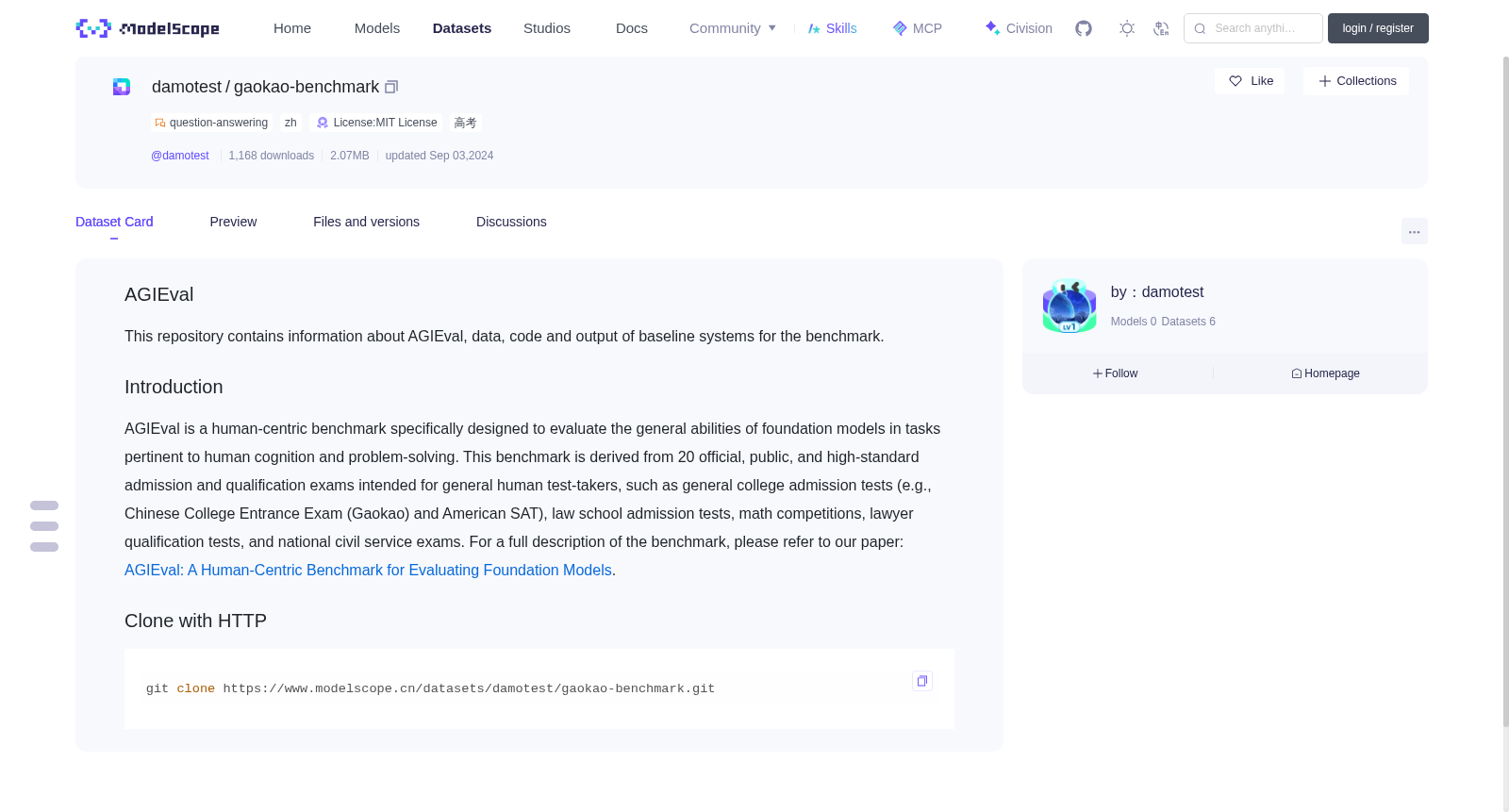1509x812 pixels.
Task: Switch to the Discussions tab
Action: tap(511, 222)
